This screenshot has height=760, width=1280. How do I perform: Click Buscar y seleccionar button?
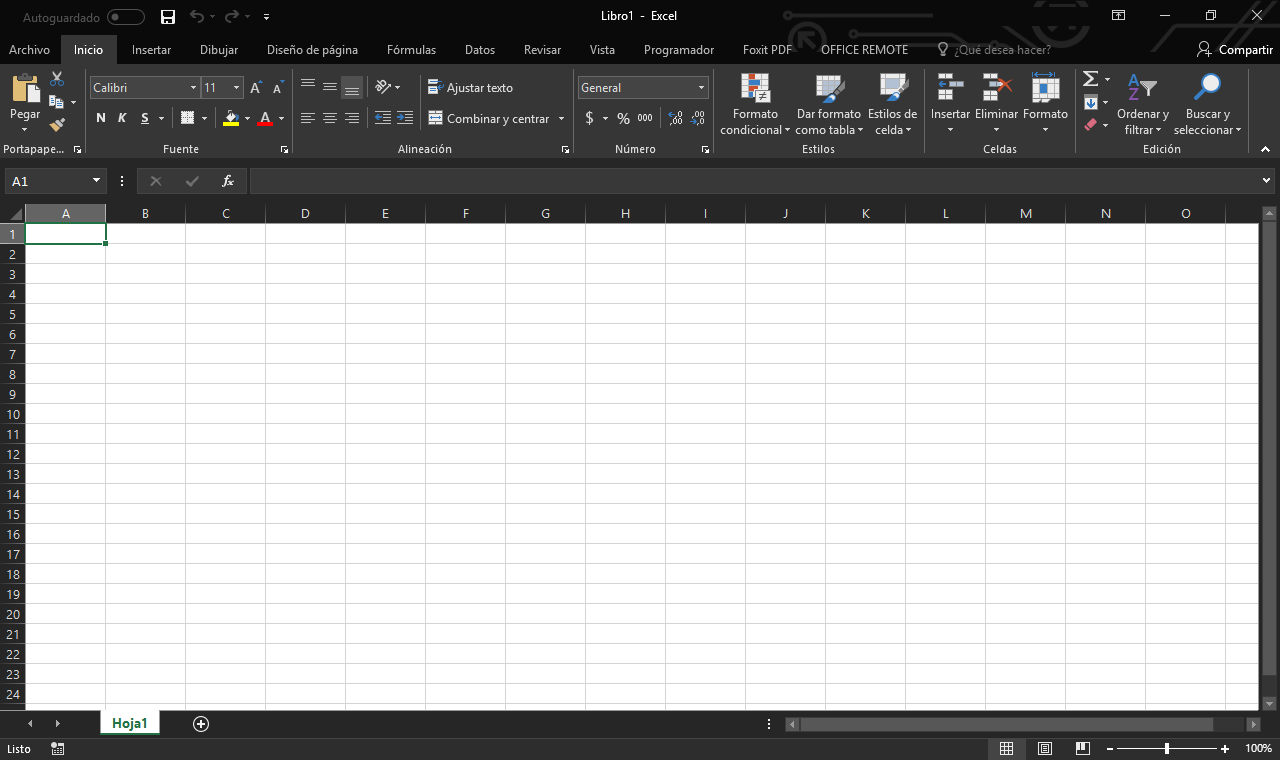point(1207,105)
